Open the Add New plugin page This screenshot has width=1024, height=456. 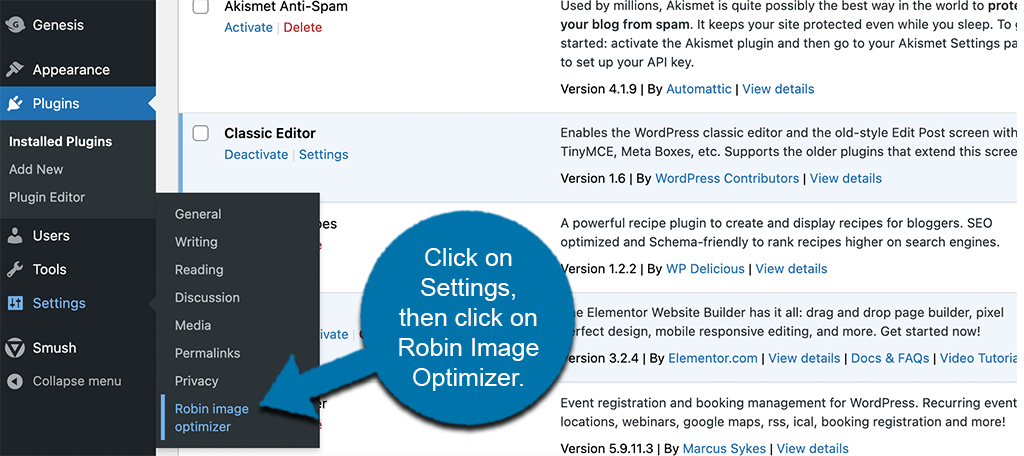coord(36,169)
